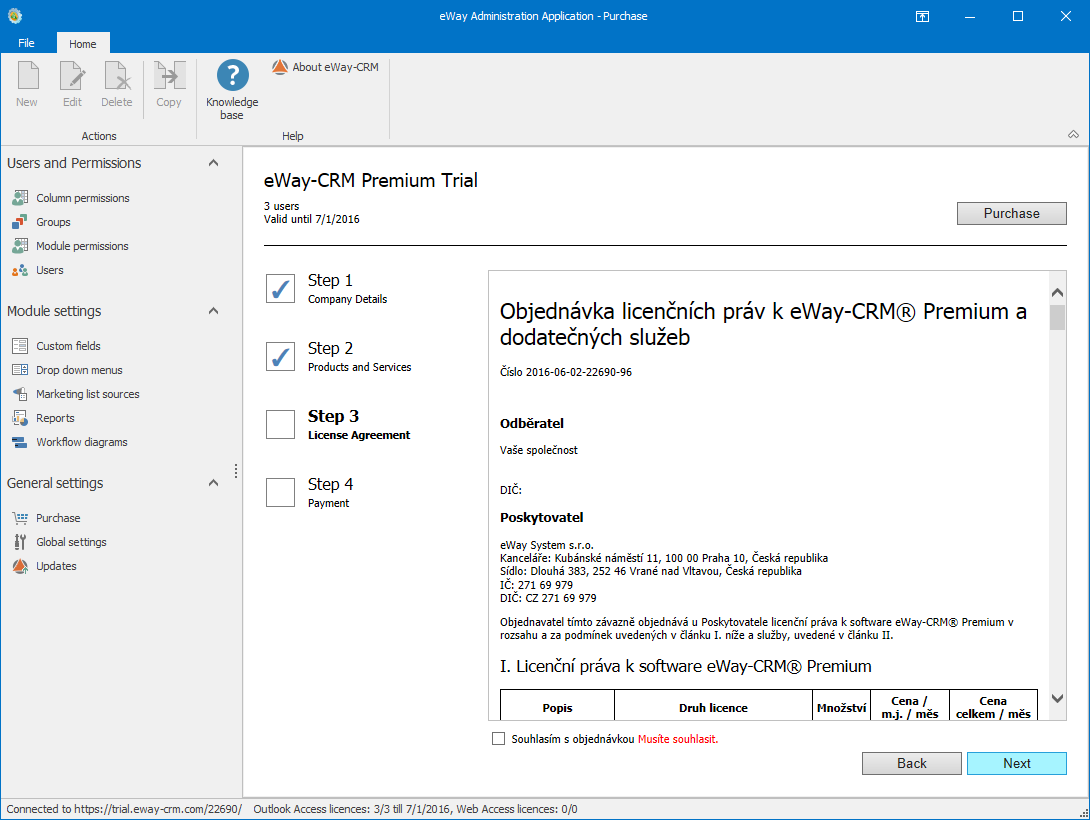Viewport: 1090px width, 820px height.
Task: Open Module permissions settings
Action: (x=70, y=246)
